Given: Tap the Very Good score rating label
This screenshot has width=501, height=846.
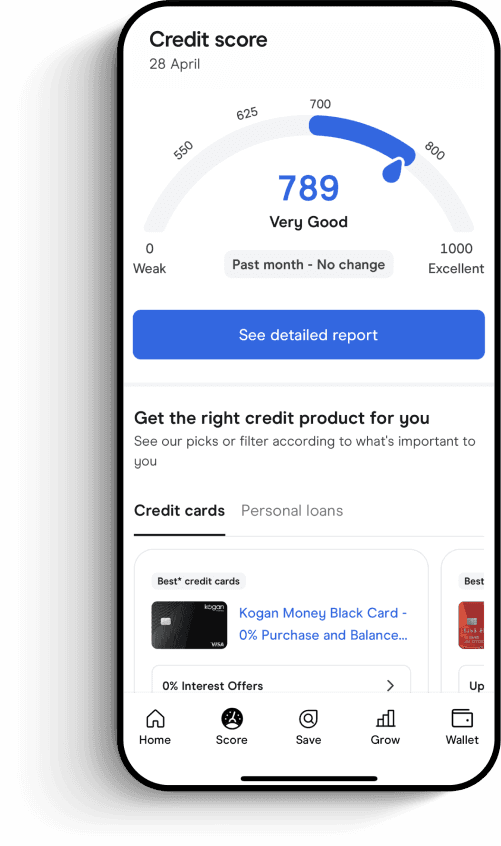Looking at the screenshot, I should (308, 222).
